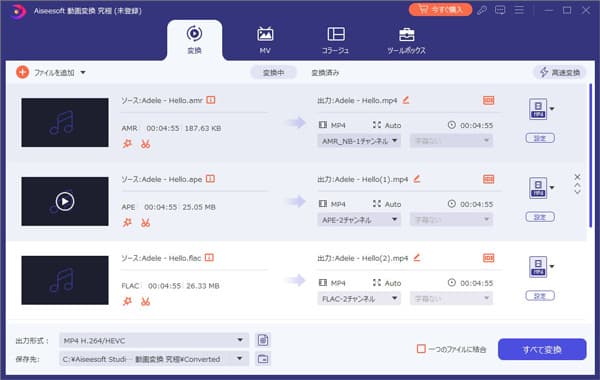Enable the merge into one file checkbox
The image size is (600, 380).
click(x=421, y=349)
